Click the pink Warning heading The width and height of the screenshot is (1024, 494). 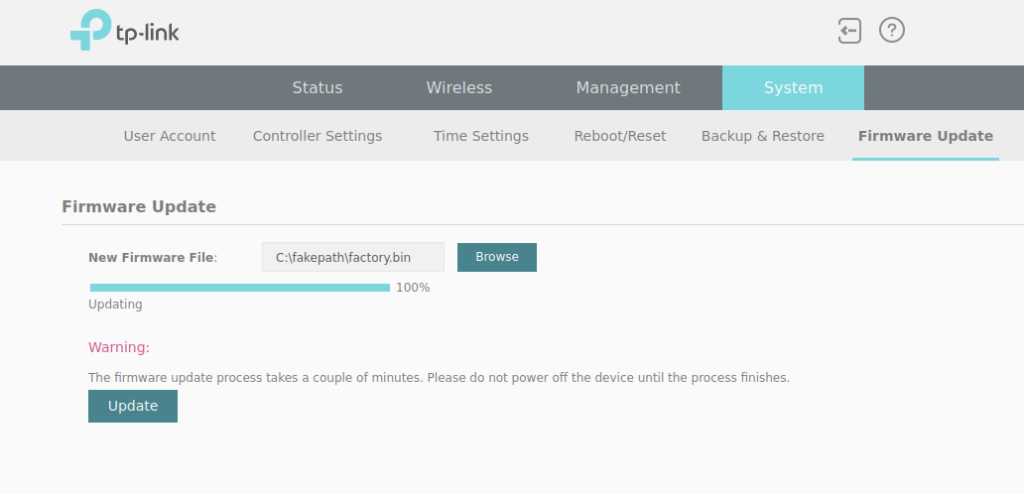point(119,348)
